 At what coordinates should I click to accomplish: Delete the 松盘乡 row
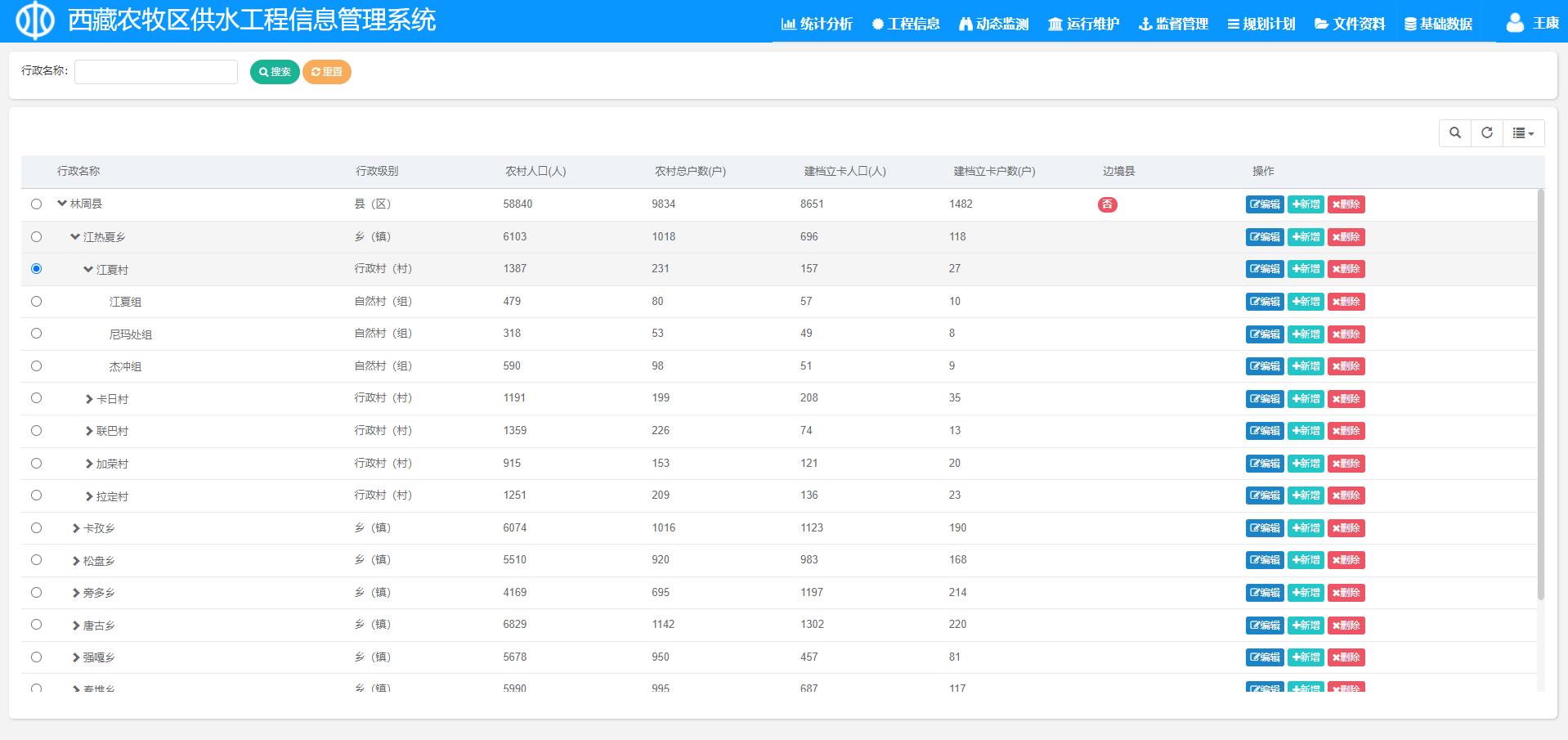[x=1346, y=560]
